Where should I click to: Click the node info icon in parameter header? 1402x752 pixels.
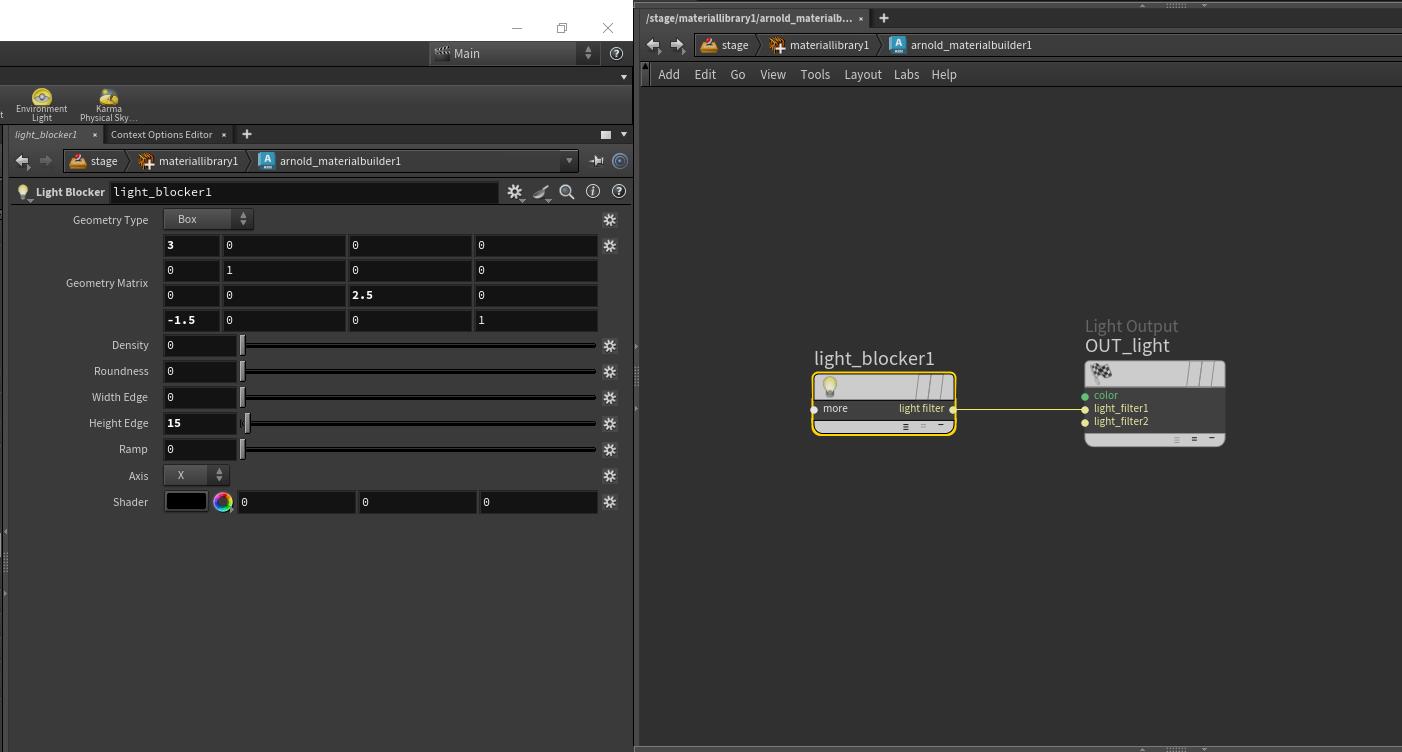[593, 191]
